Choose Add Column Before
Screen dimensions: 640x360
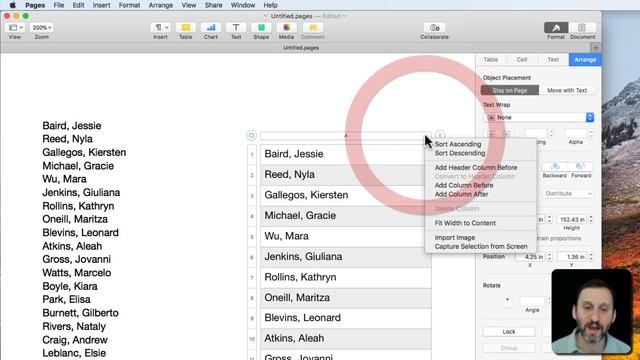tap(464, 185)
